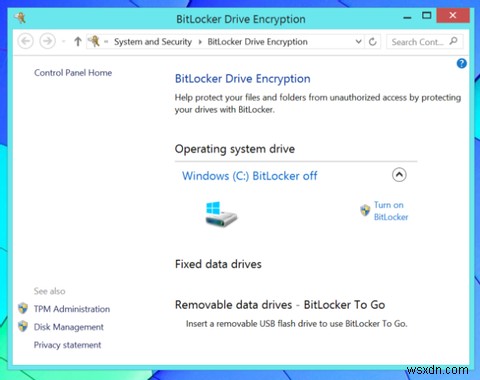Click the Fixed data drives heading
This screenshot has width=480, height=380.
pyautogui.click(x=218, y=264)
